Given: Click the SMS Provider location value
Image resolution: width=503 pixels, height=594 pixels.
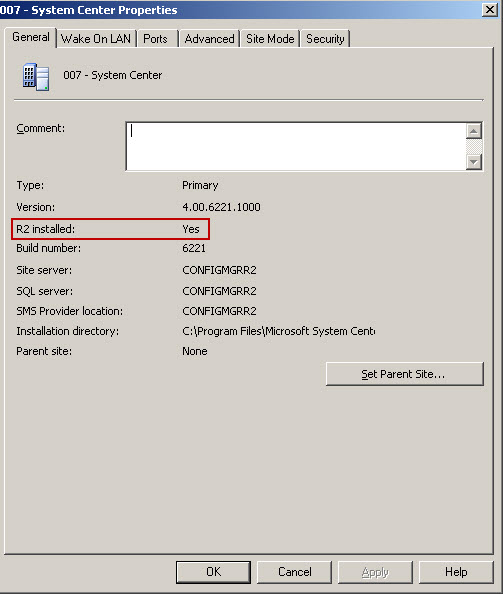Looking at the screenshot, I should [x=219, y=311].
